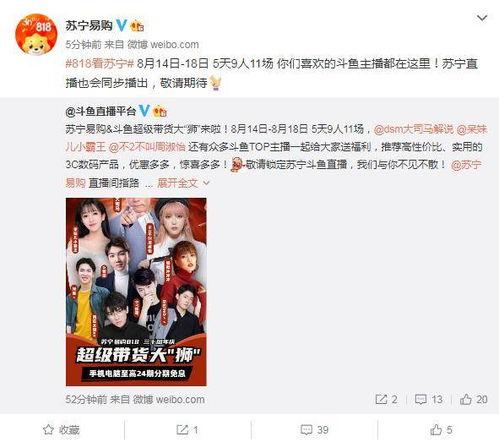Open the #818看苏宁# hashtag topic

pos(100,64)
